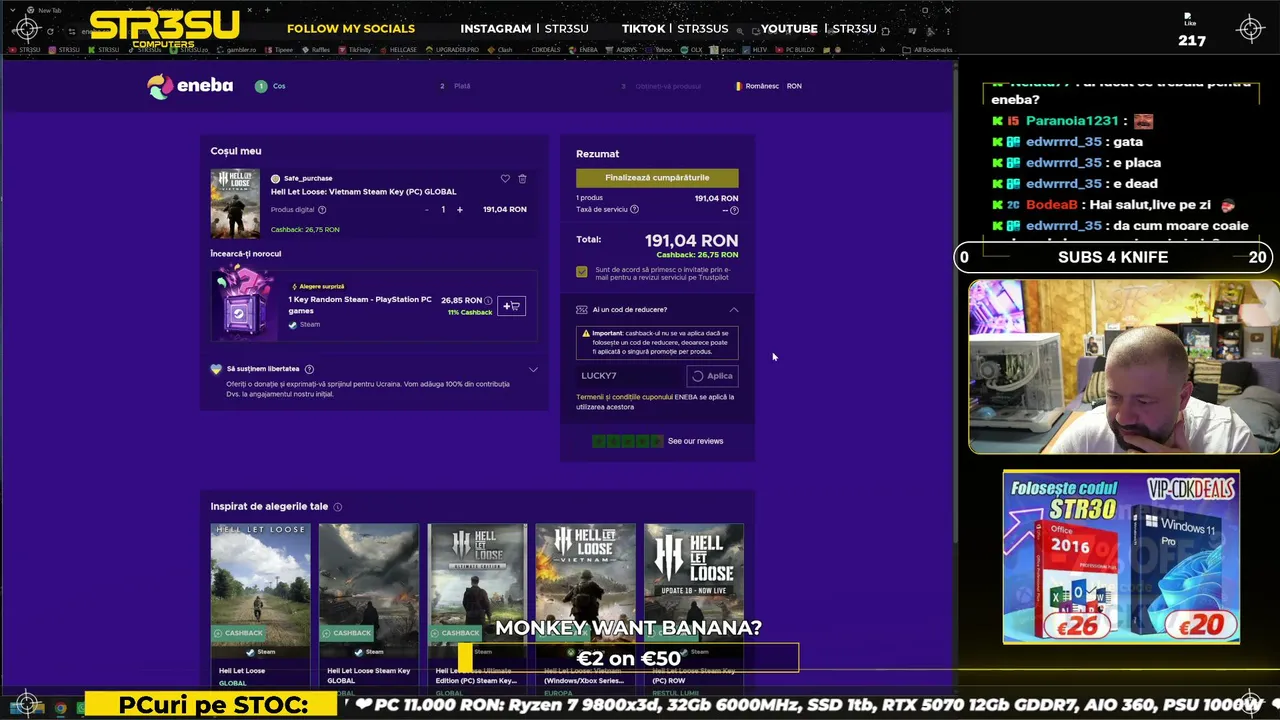Open the ENEBA bookmark
The height and width of the screenshot is (720, 1280).
pyautogui.click(x=583, y=50)
